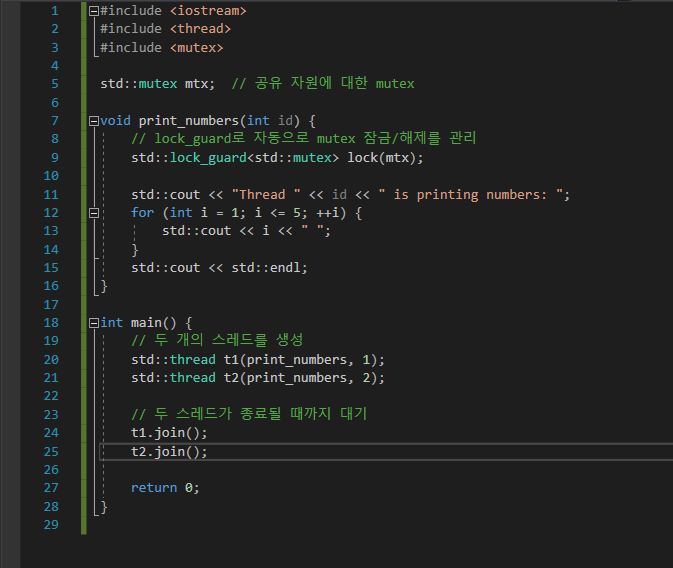
Task: Click the void keyword on line 7
Action: coord(115,121)
